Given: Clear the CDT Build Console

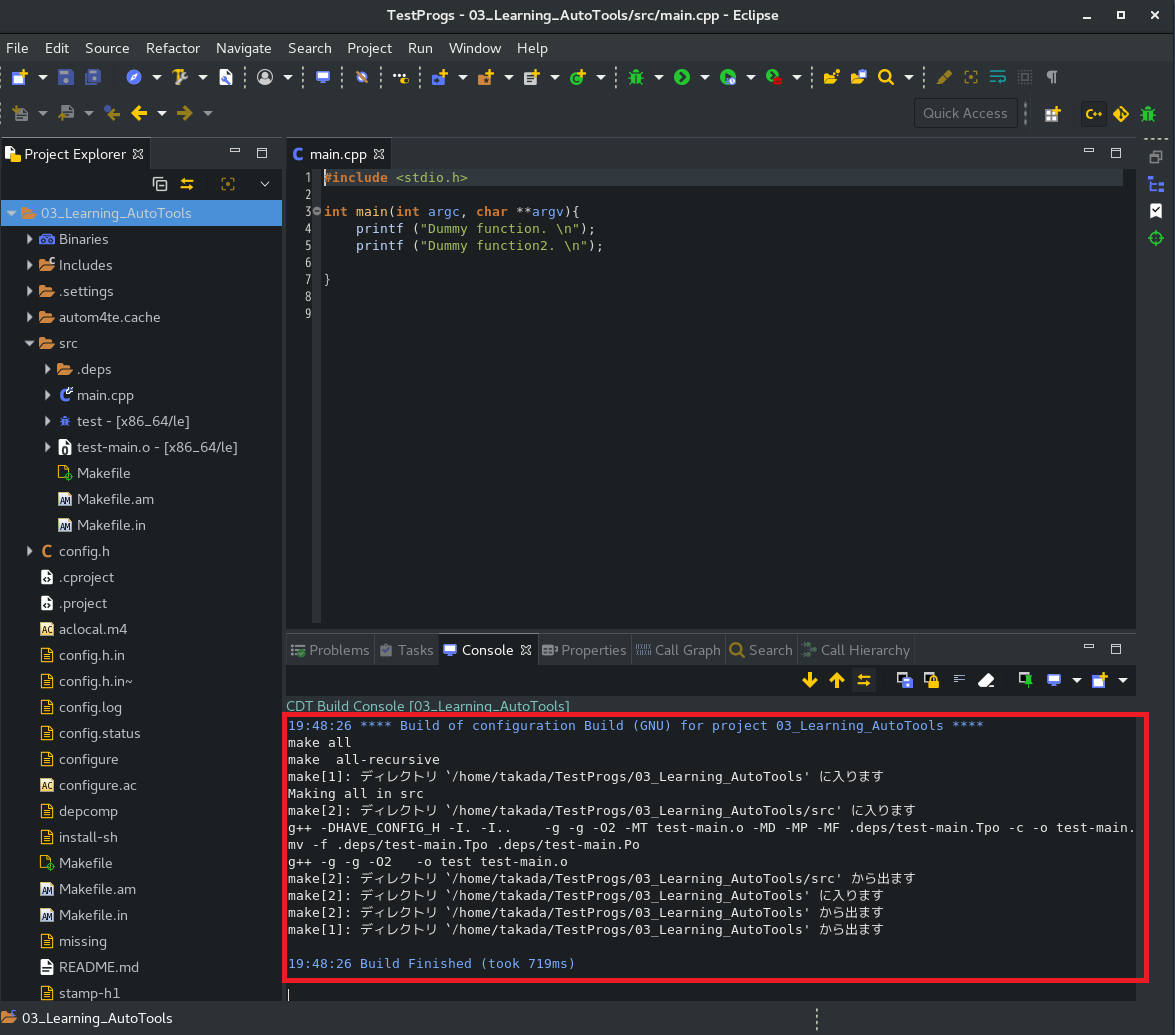Looking at the screenshot, I should [985, 680].
